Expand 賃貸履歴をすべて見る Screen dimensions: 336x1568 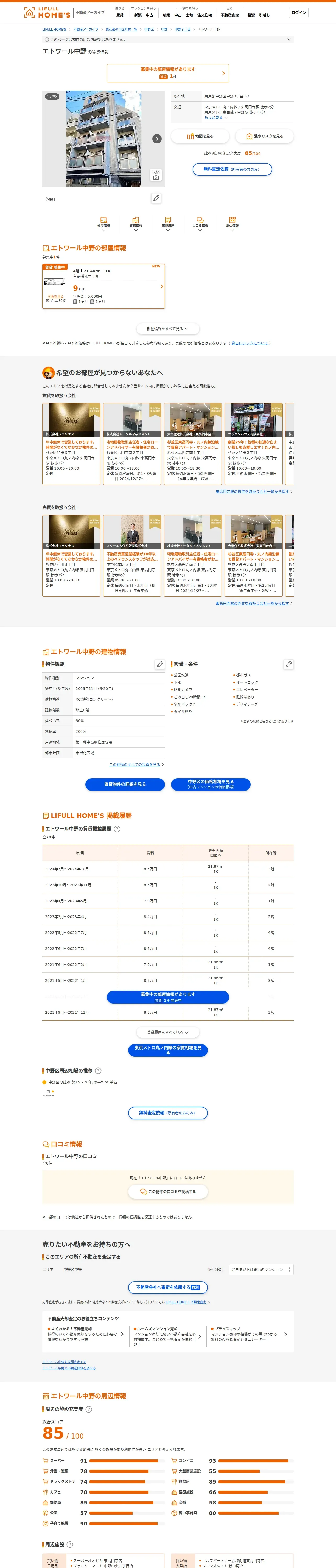pyautogui.click(x=168, y=1032)
